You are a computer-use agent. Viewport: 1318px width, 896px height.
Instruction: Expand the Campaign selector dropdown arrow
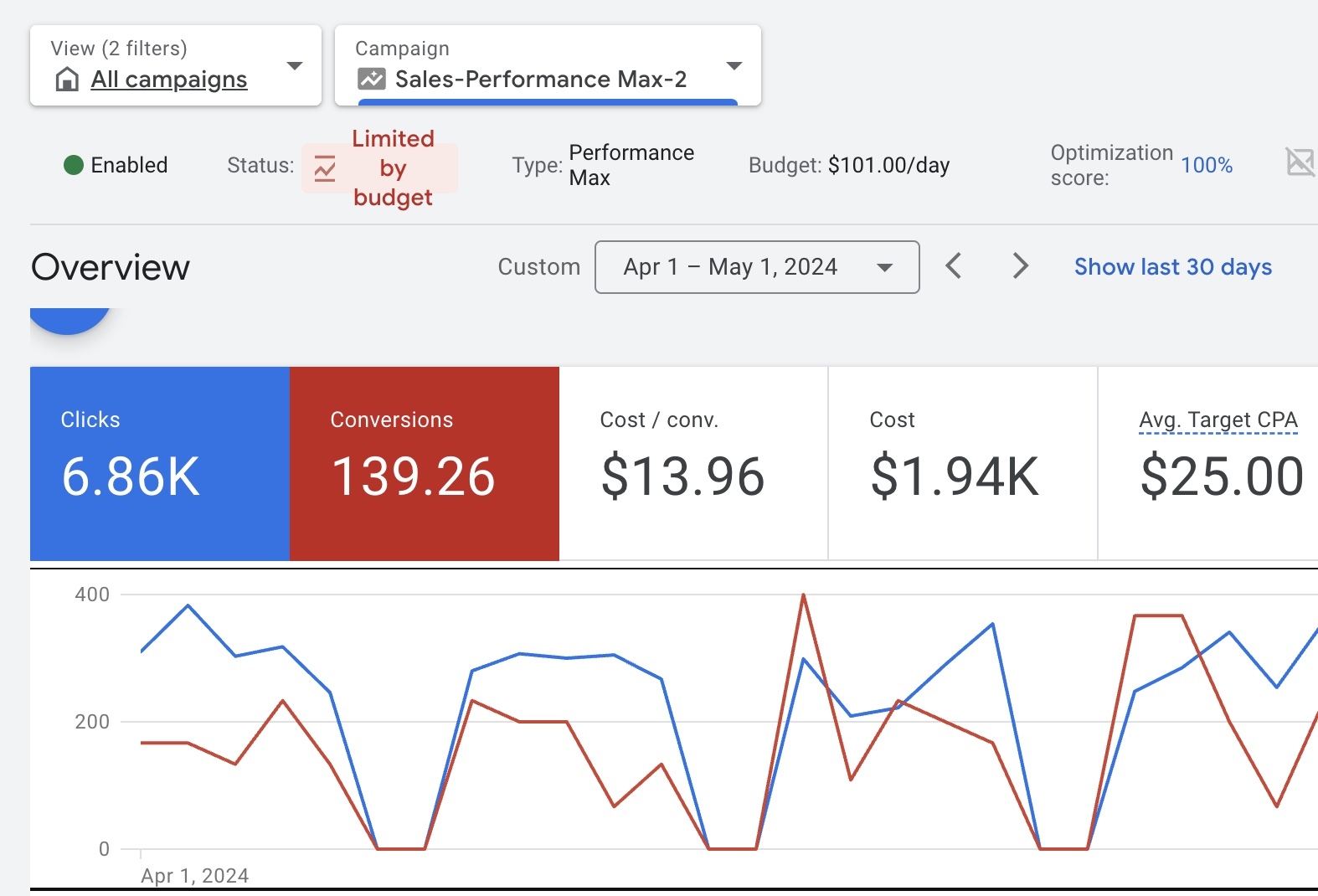click(734, 65)
